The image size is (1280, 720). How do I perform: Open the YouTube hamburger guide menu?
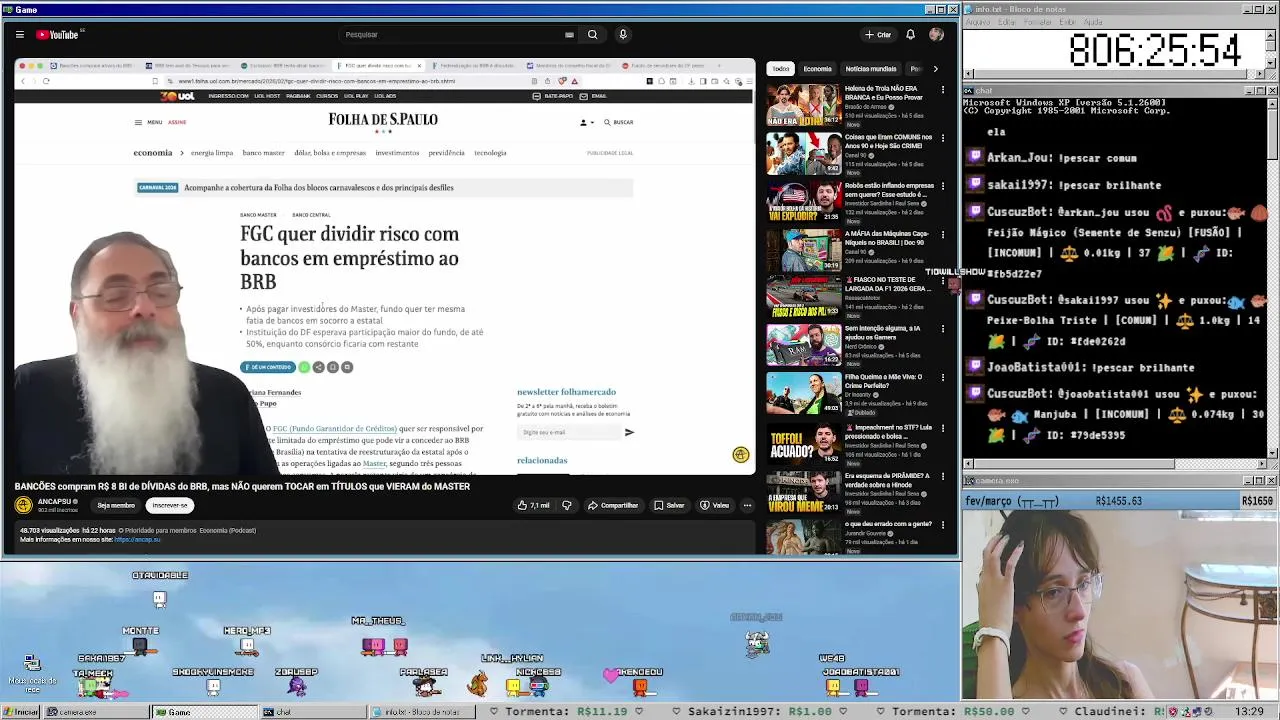[19, 34]
